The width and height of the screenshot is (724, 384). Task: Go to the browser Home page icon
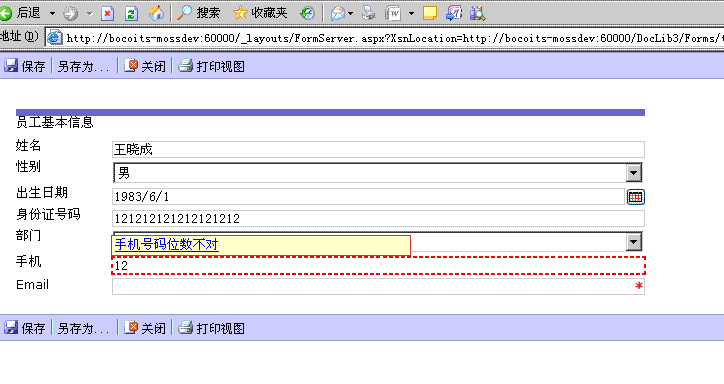click(x=156, y=13)
